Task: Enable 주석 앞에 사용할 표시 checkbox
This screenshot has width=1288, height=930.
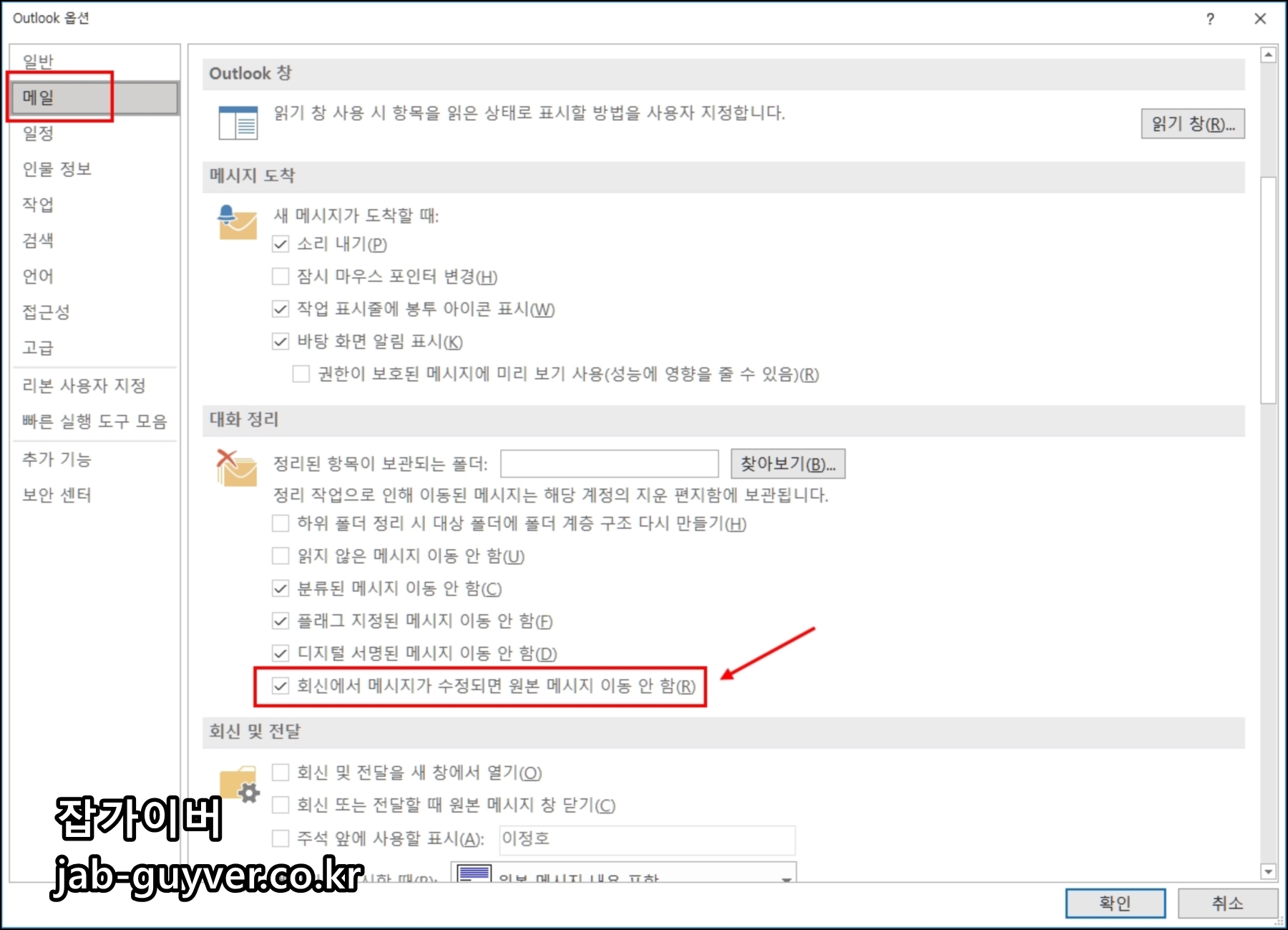Action: click(x=280, y=838)
